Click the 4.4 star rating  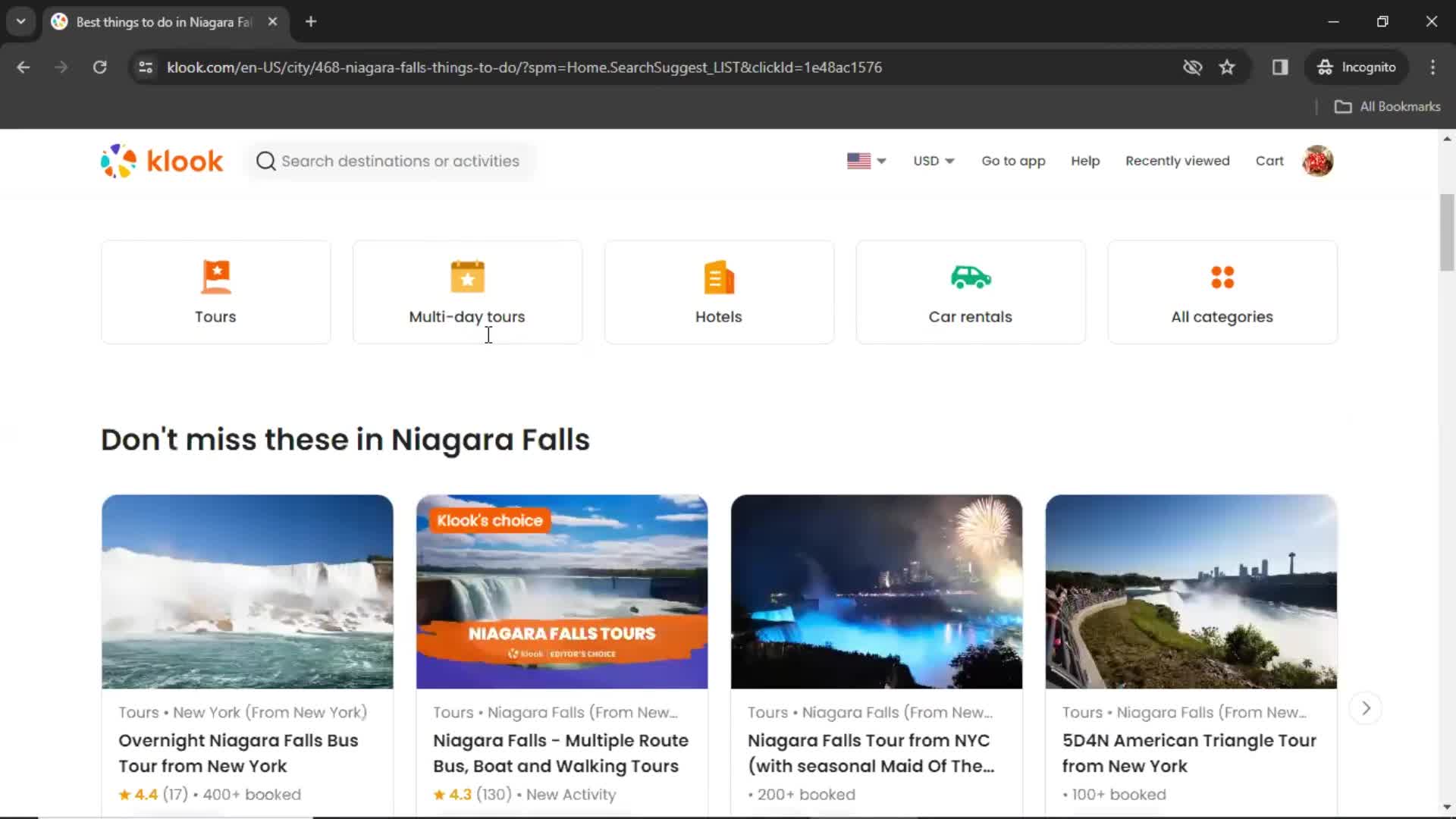pyautogui.click(x=138, y=794)
